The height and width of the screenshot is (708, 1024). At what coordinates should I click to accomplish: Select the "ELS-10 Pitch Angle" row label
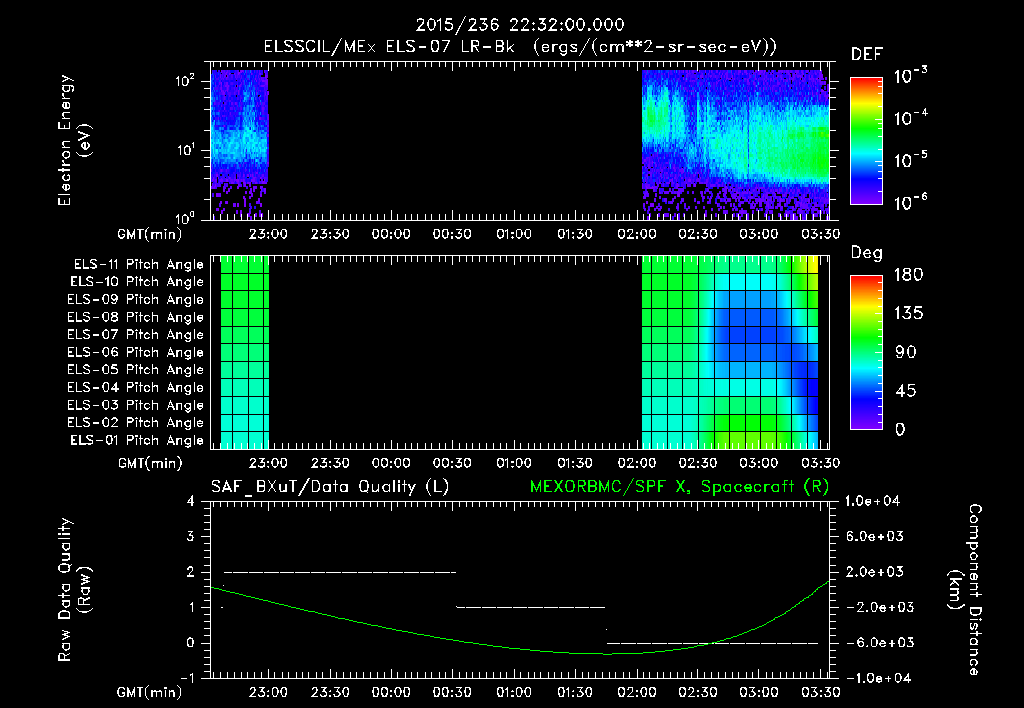click(137, 282)
